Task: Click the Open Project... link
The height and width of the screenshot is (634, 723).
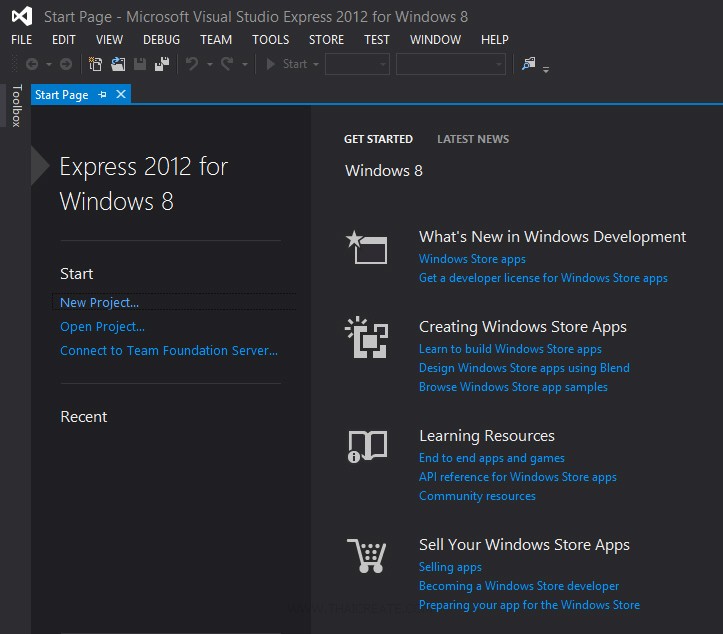Action: 102,326
